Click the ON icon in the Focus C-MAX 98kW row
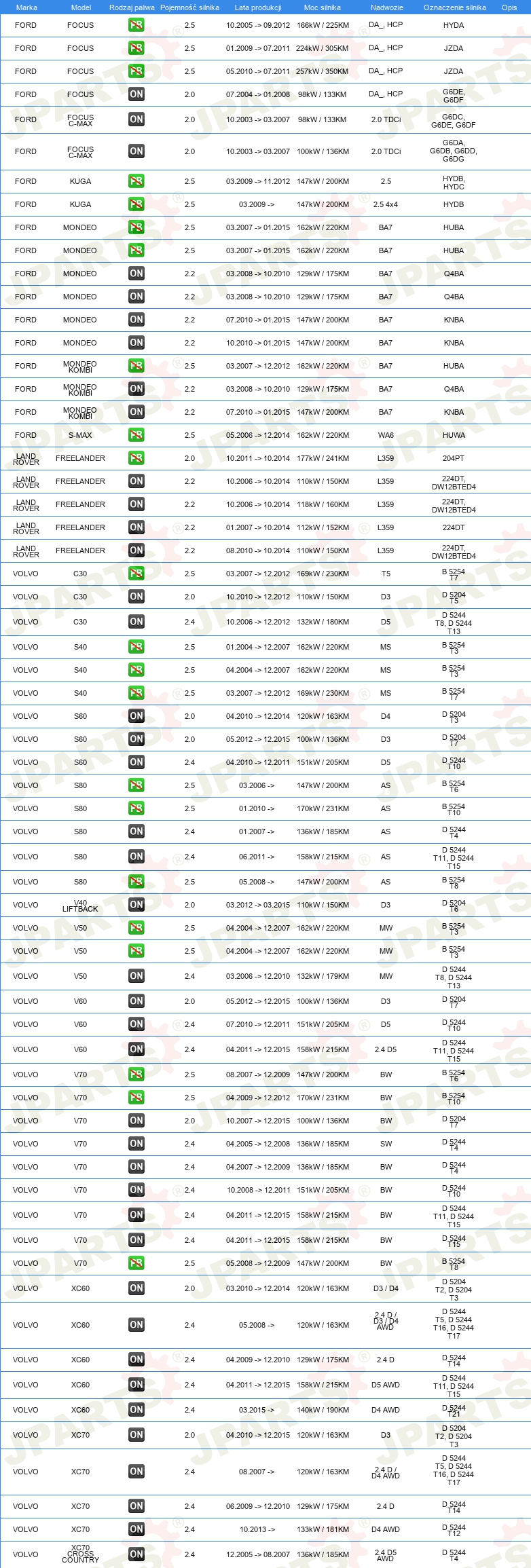Image resolution: width=531 pixels, height=1568 pixels. (136, 119)
